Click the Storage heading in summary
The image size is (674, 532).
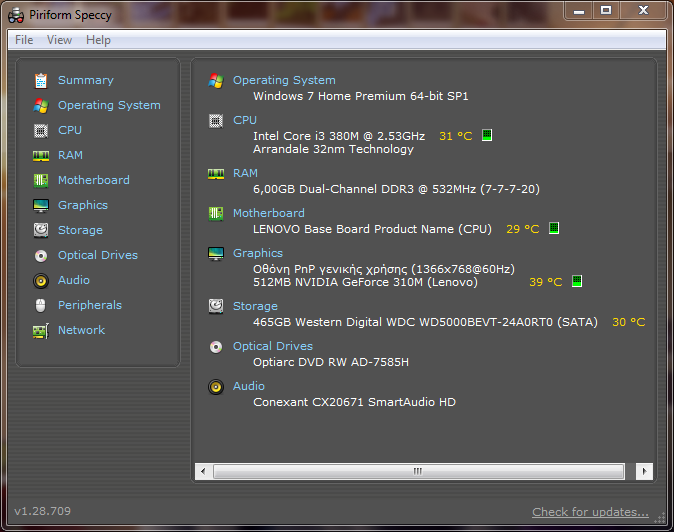pyautogui.click(x=255, y=306)
